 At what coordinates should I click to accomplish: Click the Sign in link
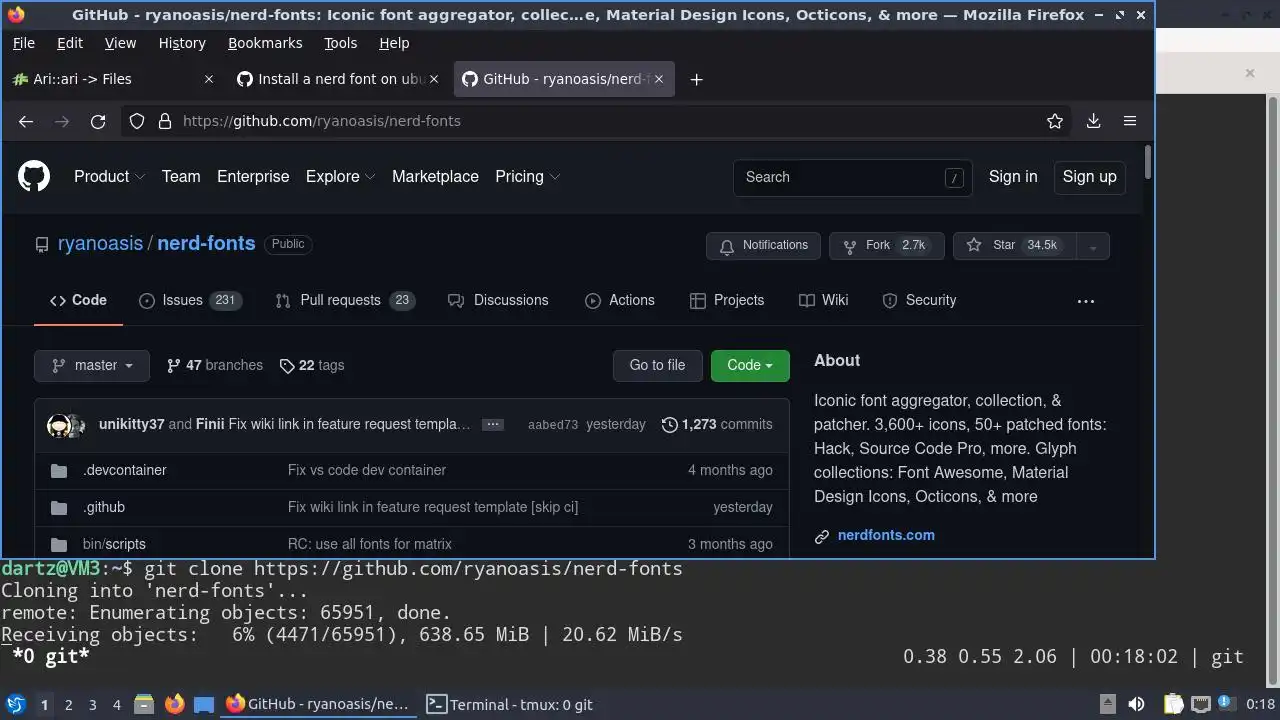tap(1013, 177)
